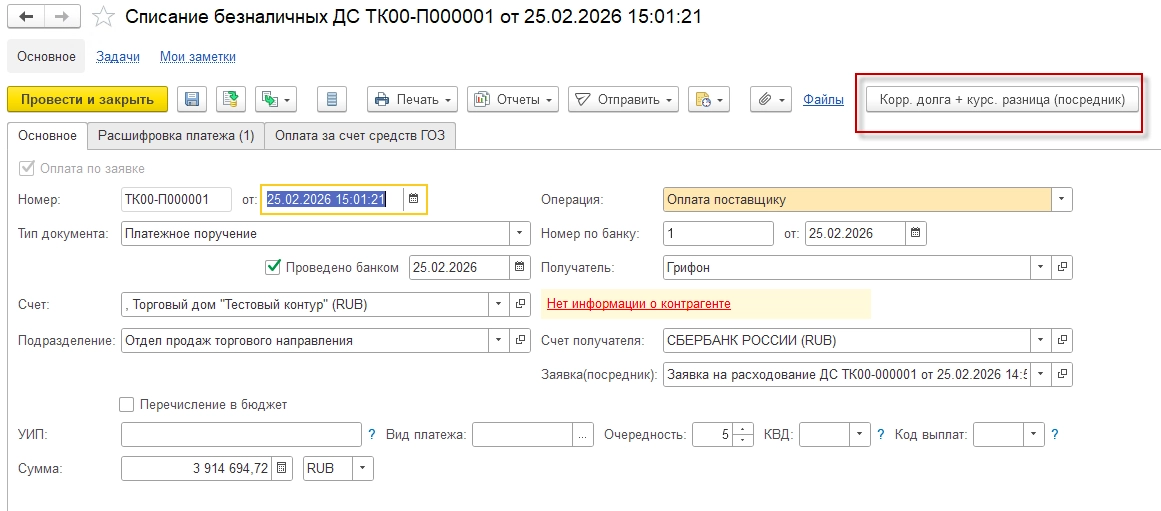
Task: Click the УИП input field
Action: pos(241,435)
